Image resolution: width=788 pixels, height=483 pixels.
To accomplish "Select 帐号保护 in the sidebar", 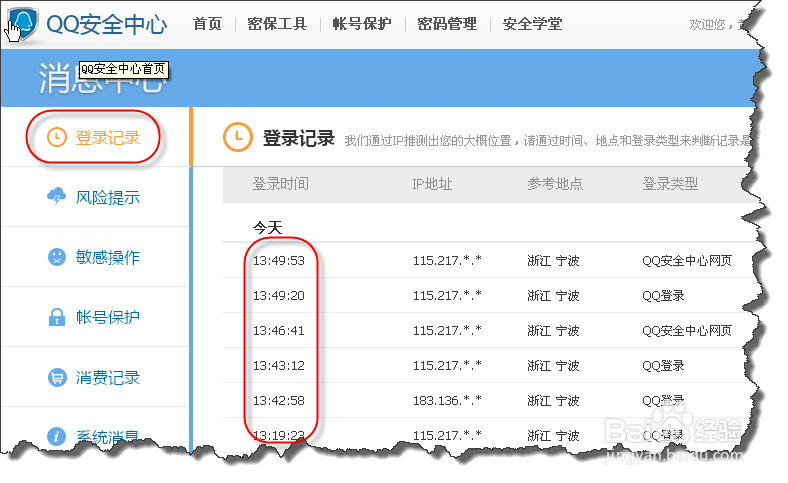I will click(108, 317).
